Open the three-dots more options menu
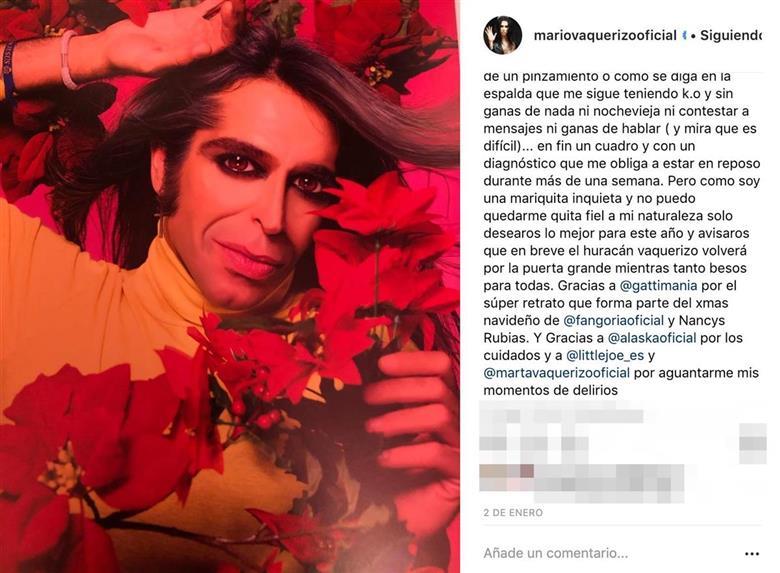Image resolution: width=780 pixels, height=573 pixels. (752, 554)
